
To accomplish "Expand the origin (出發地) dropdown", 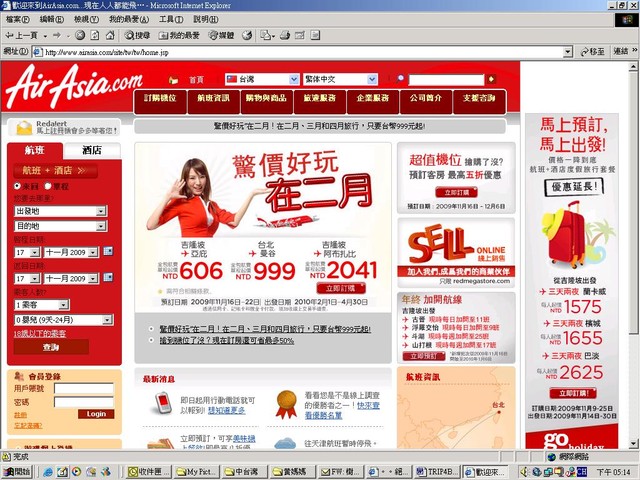I will [x=60, y=211].
